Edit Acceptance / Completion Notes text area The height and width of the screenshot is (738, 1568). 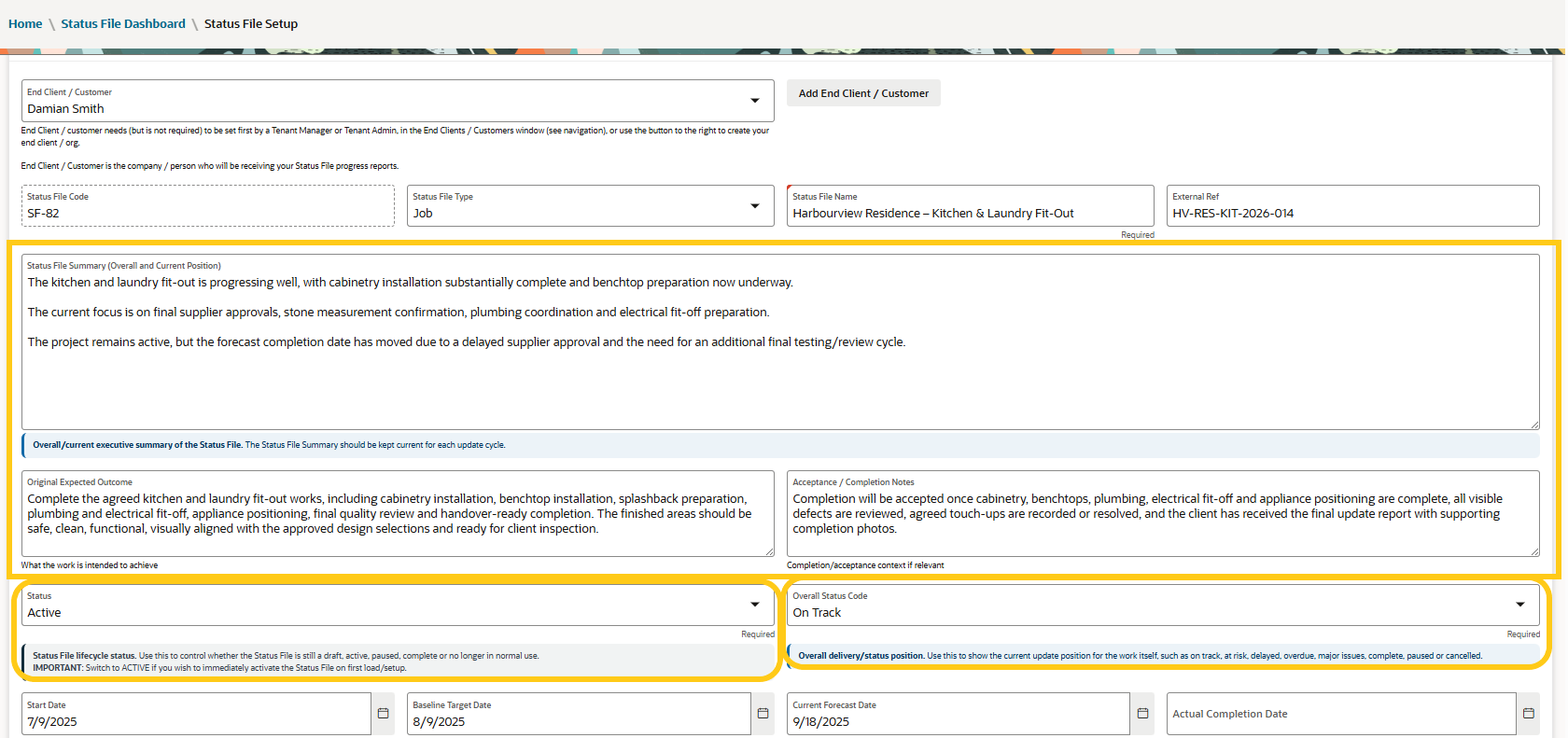tap(1163, 514)
